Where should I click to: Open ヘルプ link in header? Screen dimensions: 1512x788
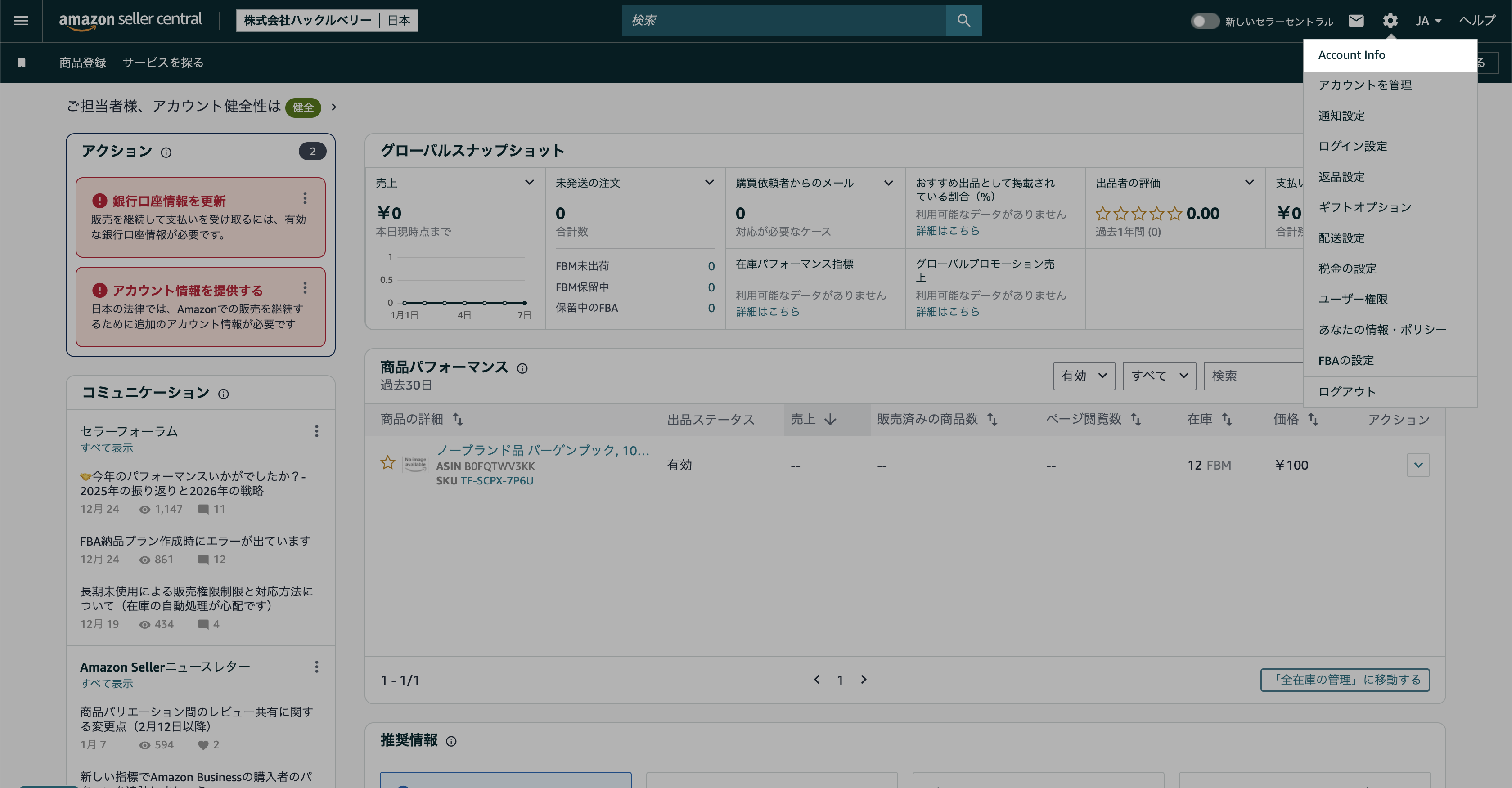click(1477, 21)
